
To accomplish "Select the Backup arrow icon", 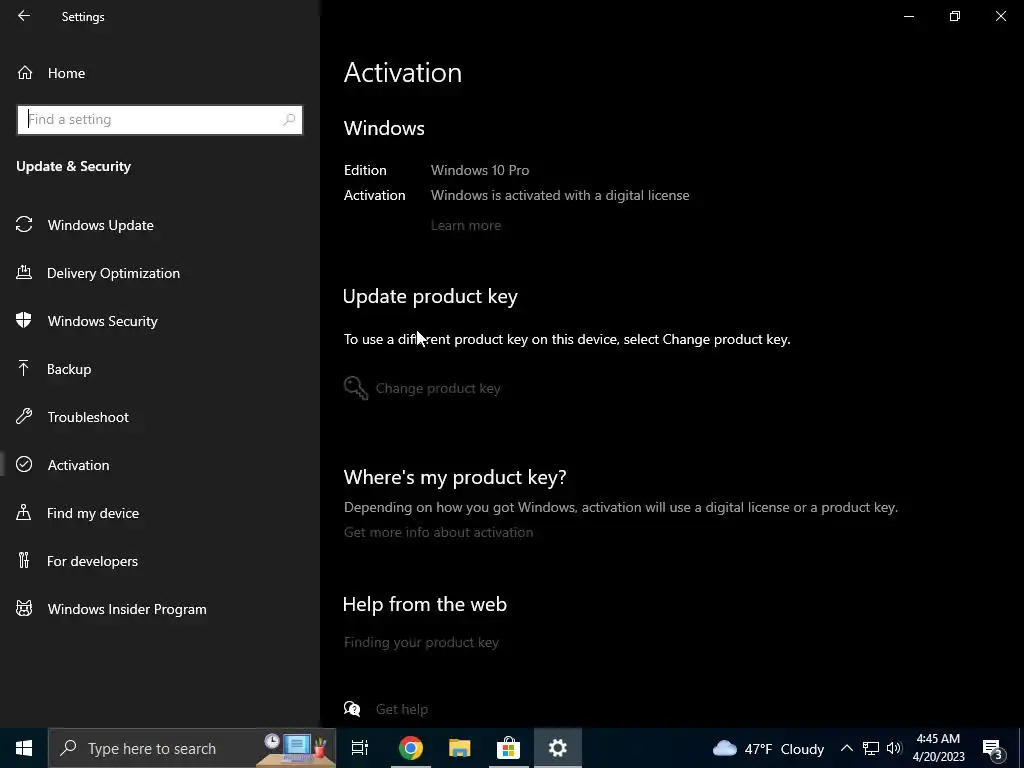I will tap(24, 368).
